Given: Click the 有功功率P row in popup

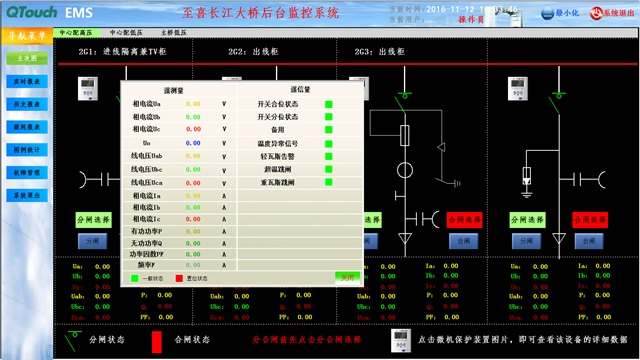Looking at the screenshot, I should 179,231.
